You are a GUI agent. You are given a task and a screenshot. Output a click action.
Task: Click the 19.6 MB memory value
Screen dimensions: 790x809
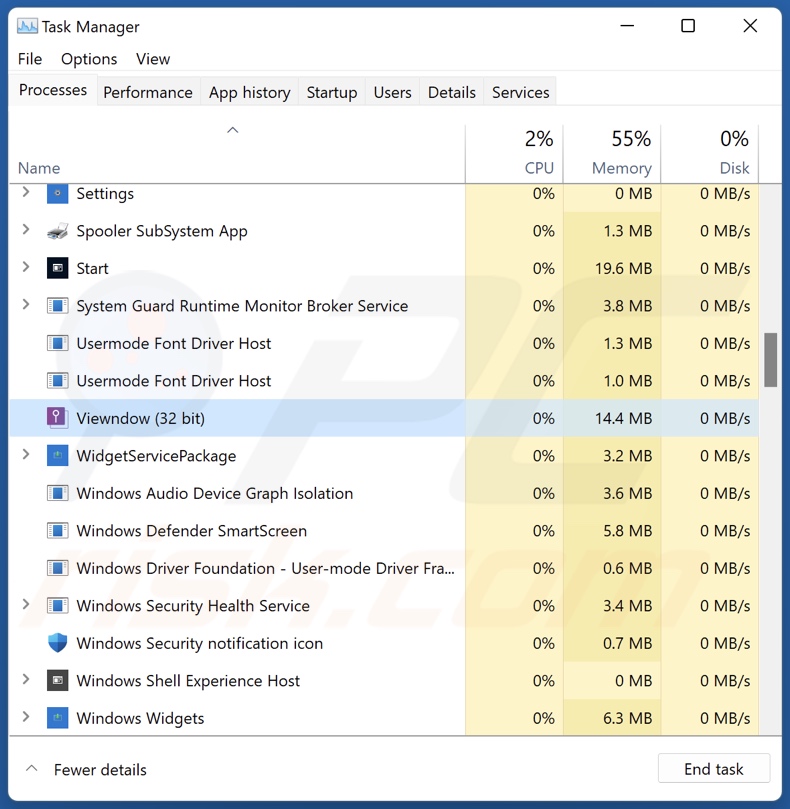(x=623, y=268)
